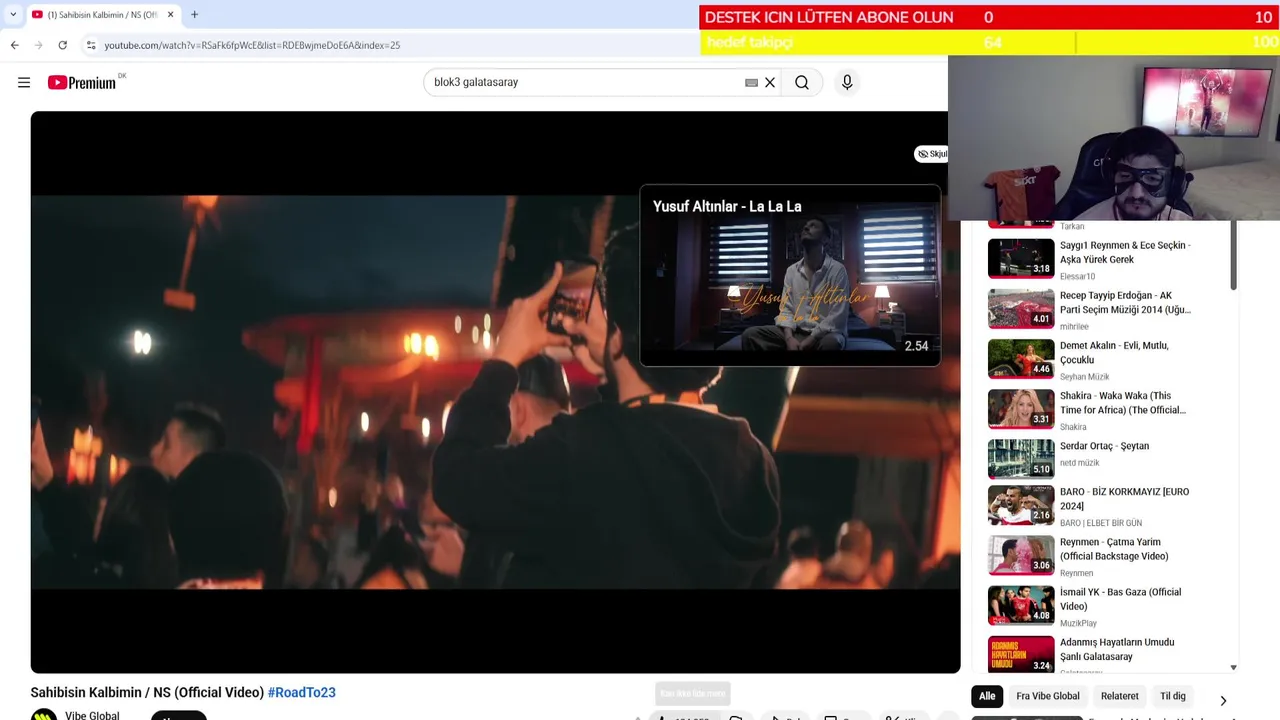Play Demet Akalın - Evli, Mutlu, Çocuklu thumbnail
This screenshot has width=1280, height=720.
pos(1021,359)
